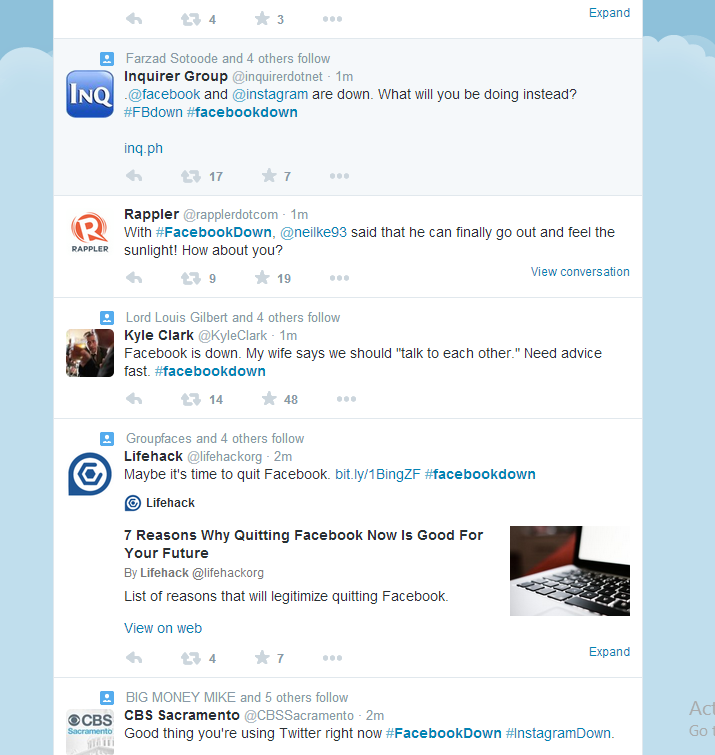Screen dimensions: 715x755
Task: Reply to Kyle Clark's tweet
Action: click(134, 399)
